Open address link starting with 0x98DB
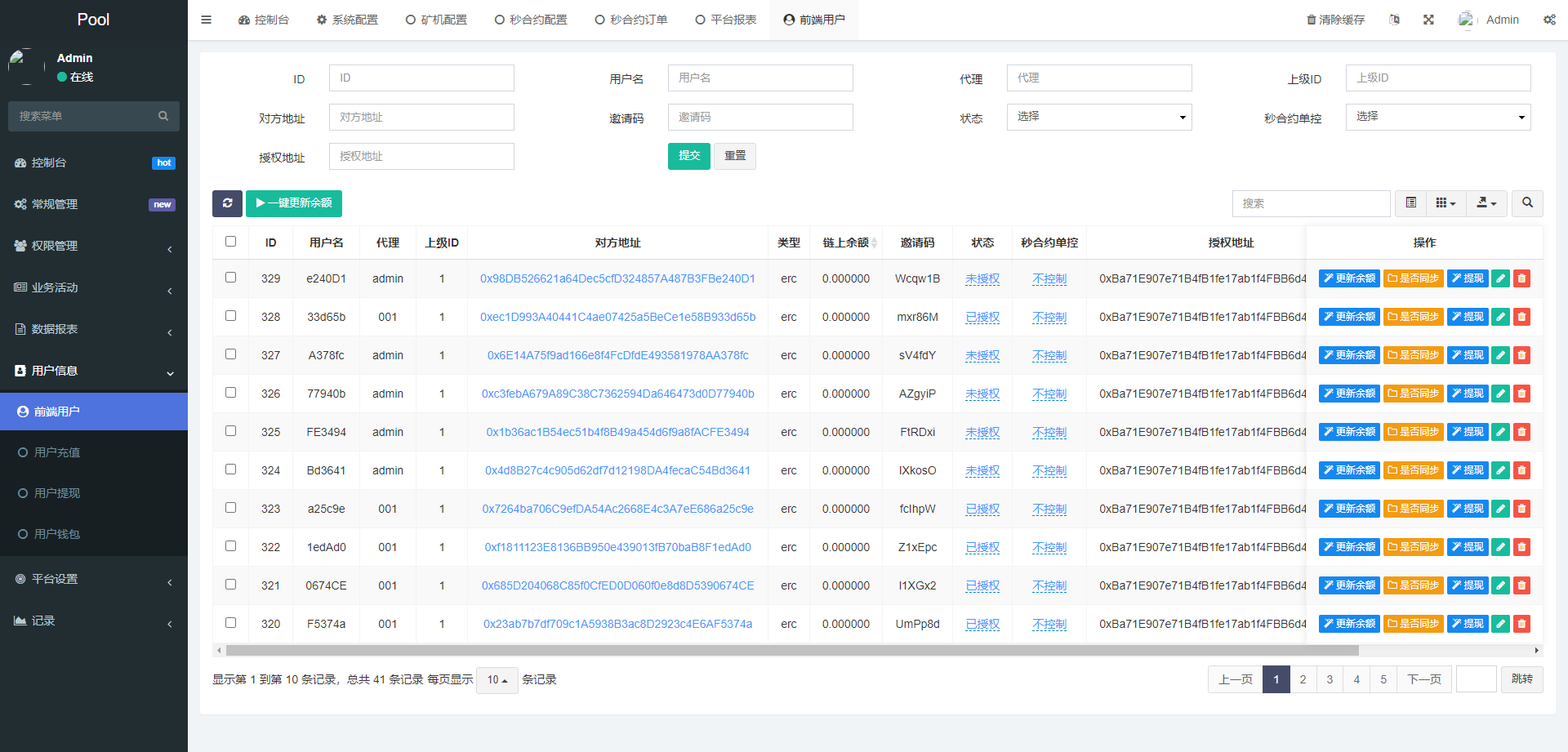Viewport: 1568px width, 752px height. (617, 278)
